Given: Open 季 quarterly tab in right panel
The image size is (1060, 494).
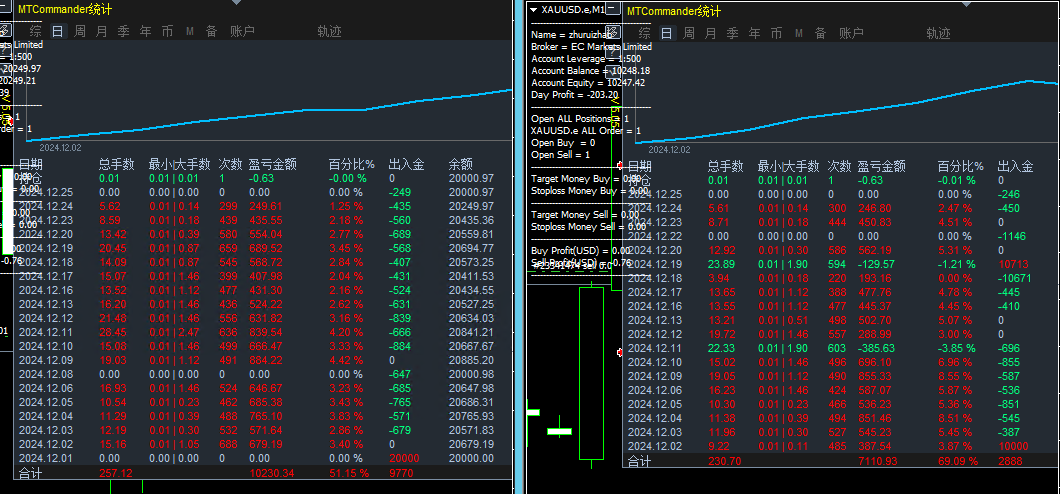Looking at the screenshot, I should click(732, 33).
